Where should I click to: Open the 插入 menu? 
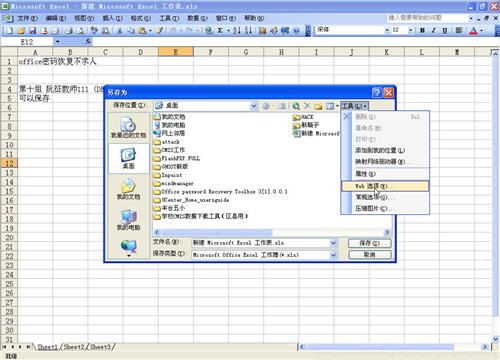click(112, 18)
